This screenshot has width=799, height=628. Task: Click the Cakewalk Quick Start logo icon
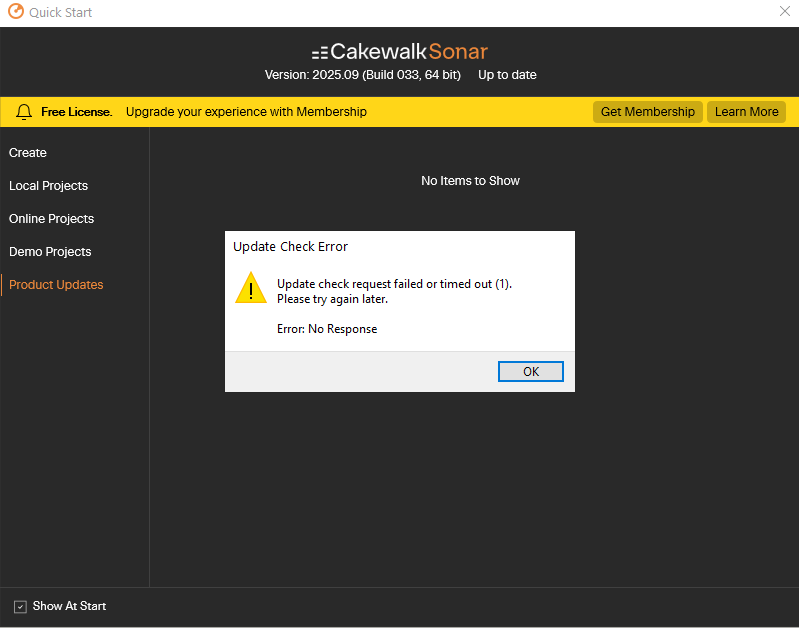[x=16, y=11]
